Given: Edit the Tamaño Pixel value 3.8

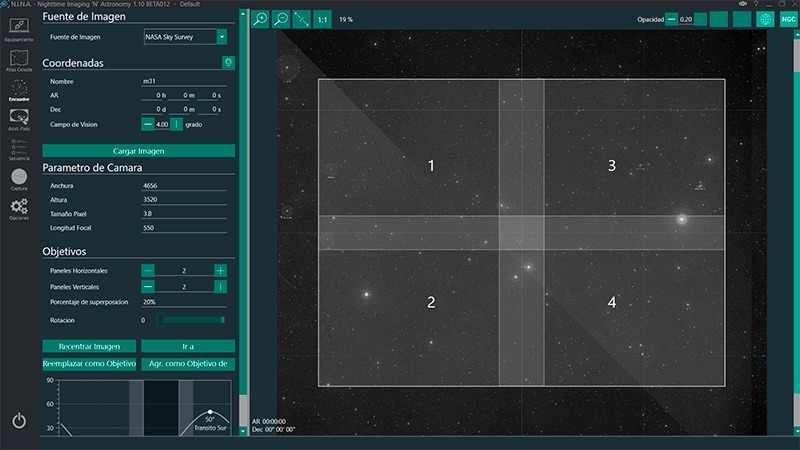Looking at the screenshot, I should pos(184,214).
